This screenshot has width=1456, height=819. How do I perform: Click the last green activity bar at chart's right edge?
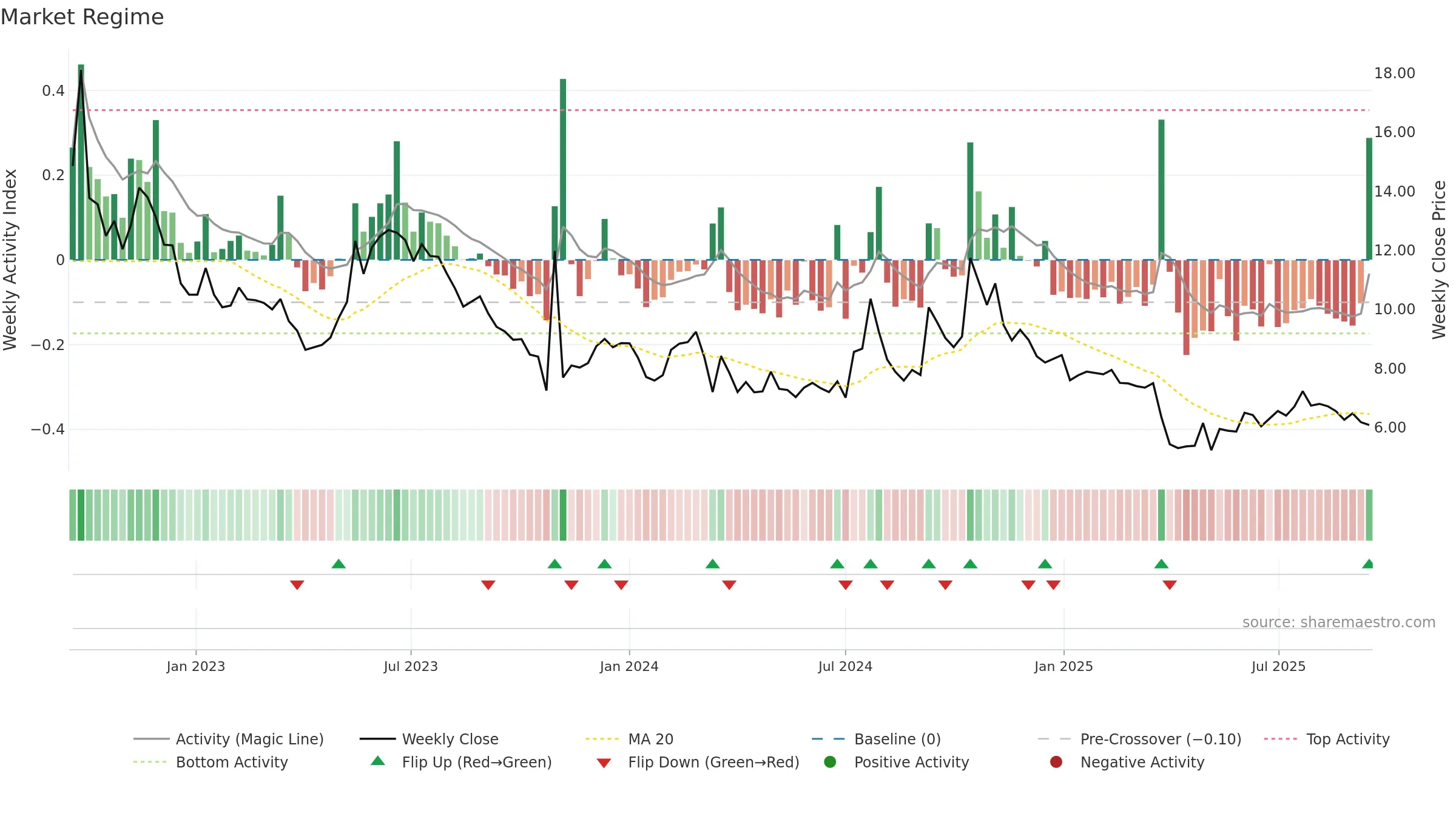1369,199
